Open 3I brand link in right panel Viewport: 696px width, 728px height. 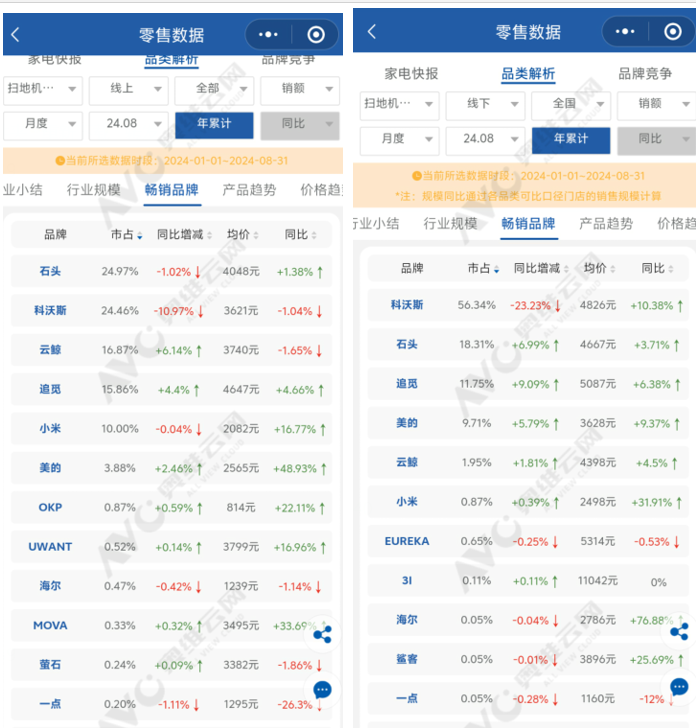point(407,581)
